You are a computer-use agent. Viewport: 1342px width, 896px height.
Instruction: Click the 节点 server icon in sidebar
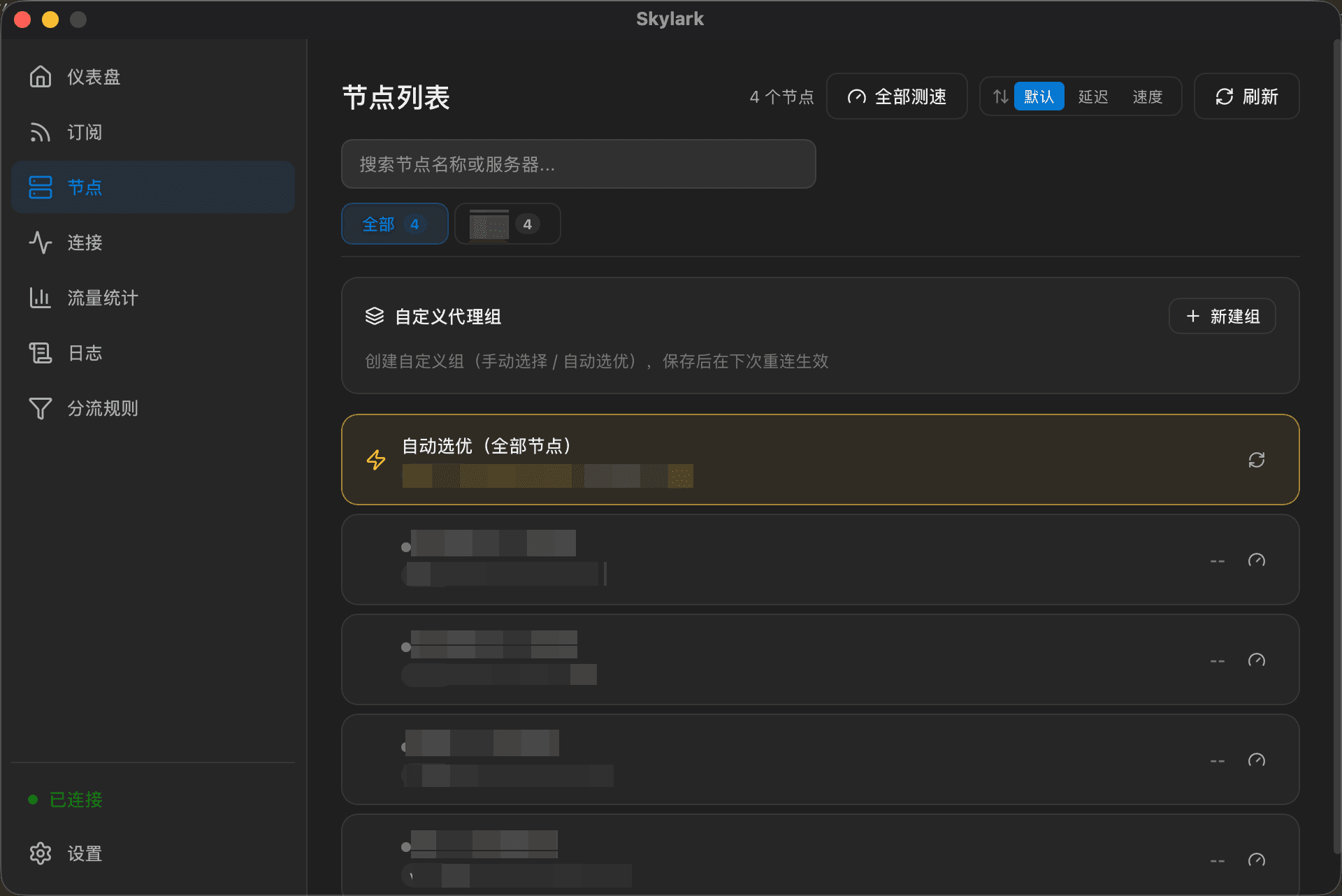coord(41,187)
